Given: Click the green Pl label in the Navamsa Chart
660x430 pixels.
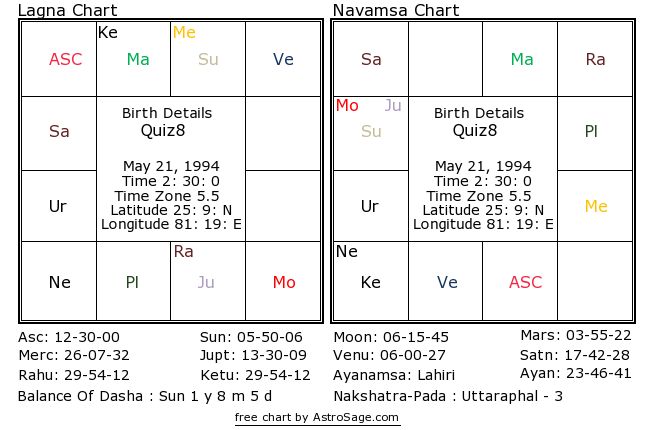Looking at the screenshot, I should coord(591,132).
